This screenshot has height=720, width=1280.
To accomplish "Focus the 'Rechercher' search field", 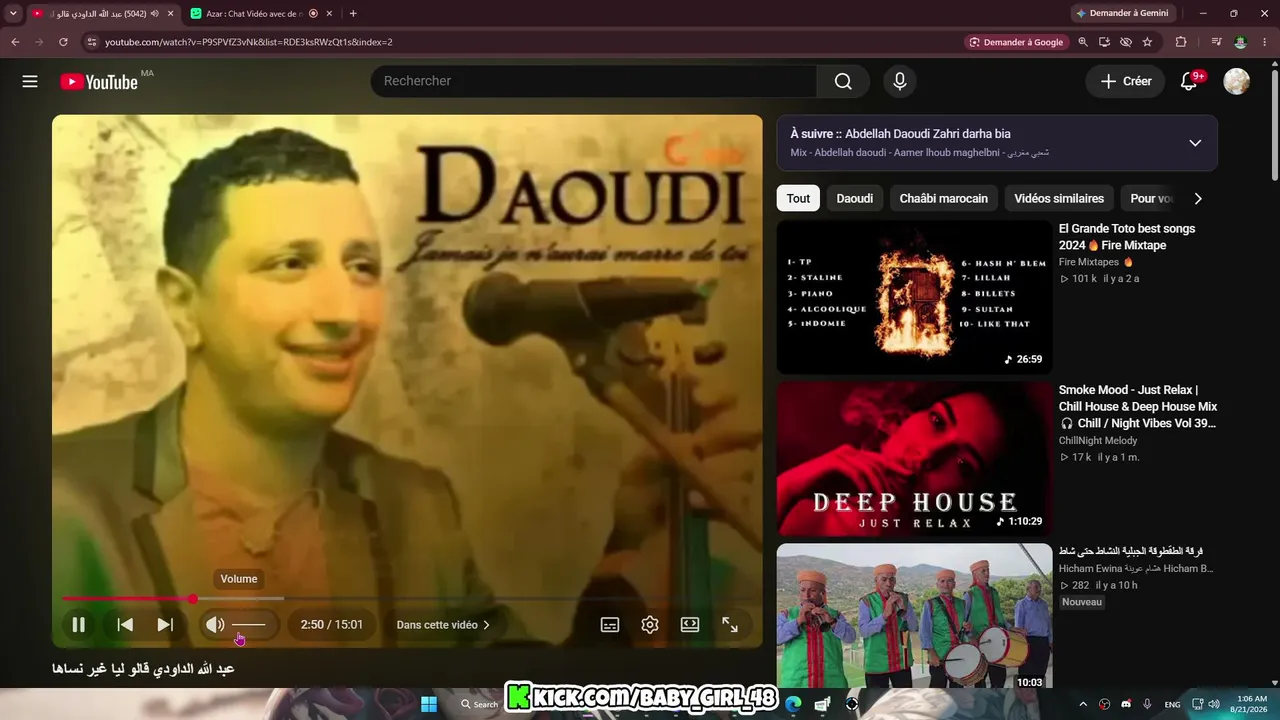I will click(594, 81).
